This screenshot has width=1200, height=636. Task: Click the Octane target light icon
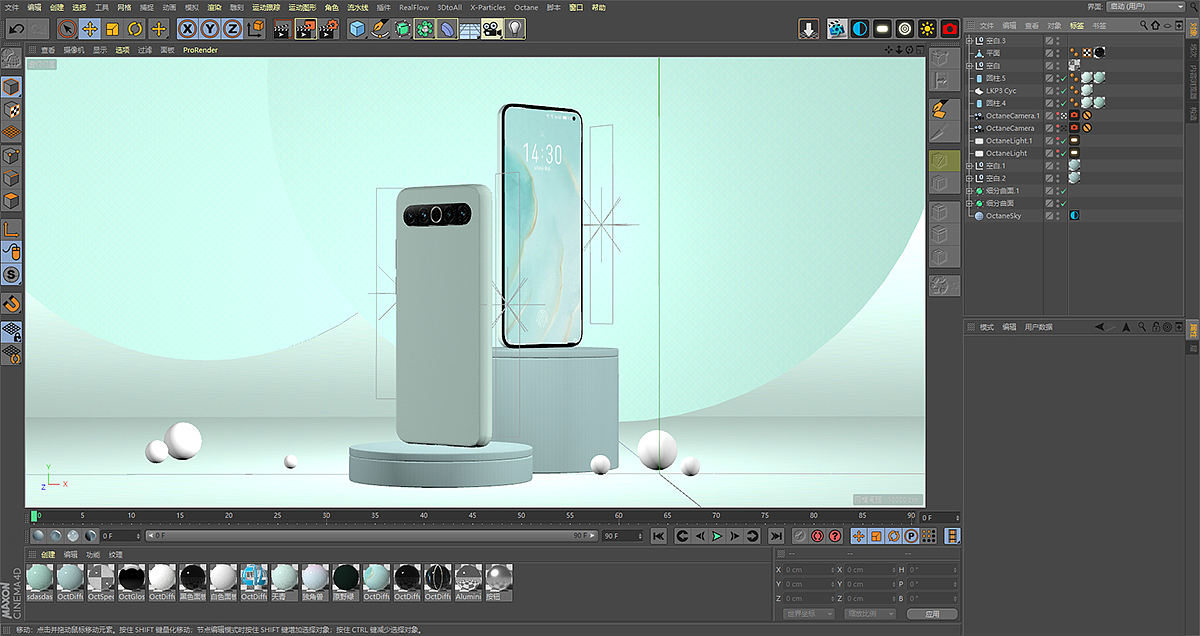tap(905, 29)
